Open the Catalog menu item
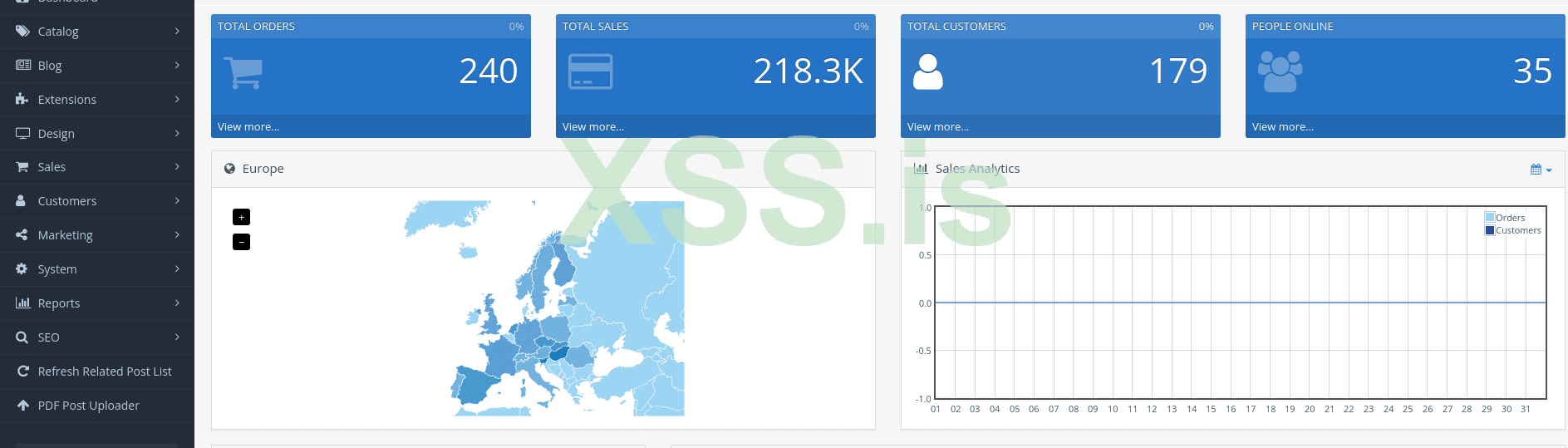 (x=97, y=32)
